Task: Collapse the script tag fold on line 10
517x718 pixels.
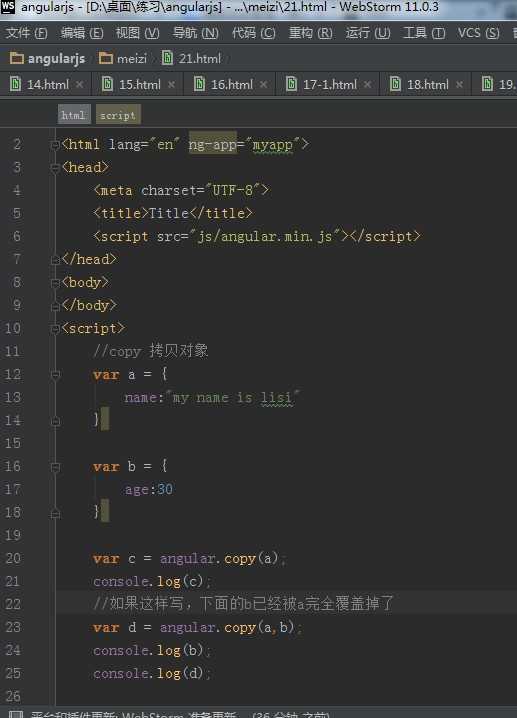Action: pyautogui.click(x=55, y=329)
